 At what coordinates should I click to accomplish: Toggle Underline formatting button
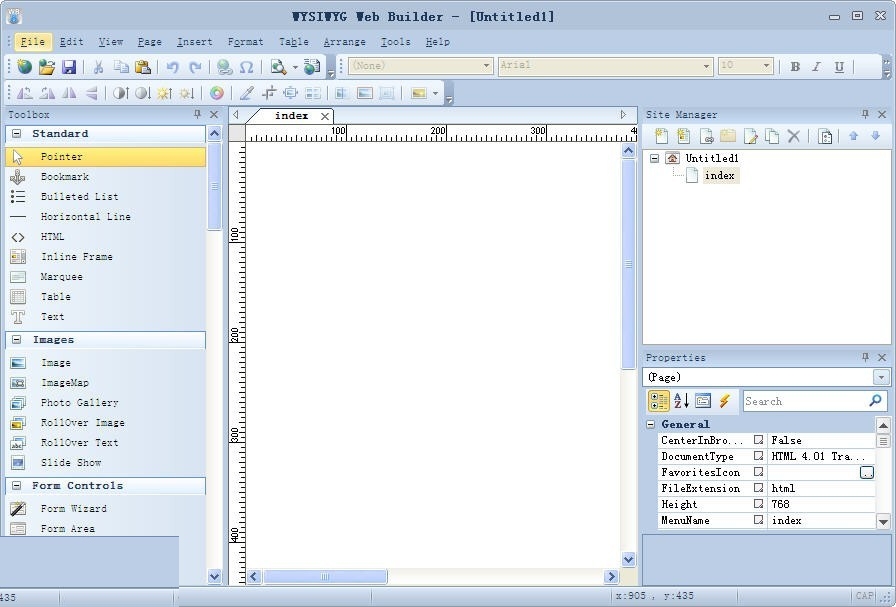pos(839,66)
